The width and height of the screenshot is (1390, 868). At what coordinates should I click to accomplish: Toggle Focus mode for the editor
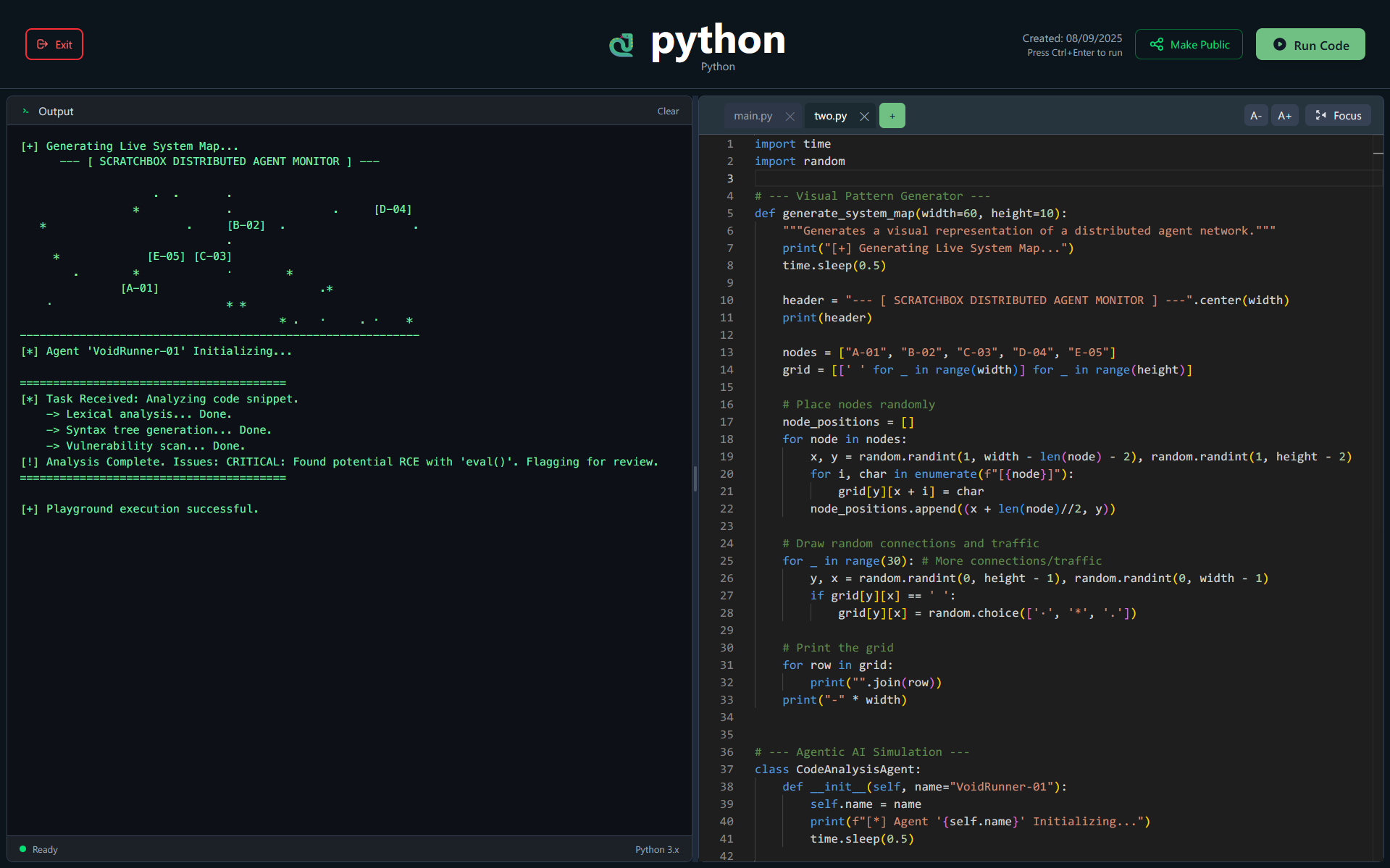[x=1338, y=116]
